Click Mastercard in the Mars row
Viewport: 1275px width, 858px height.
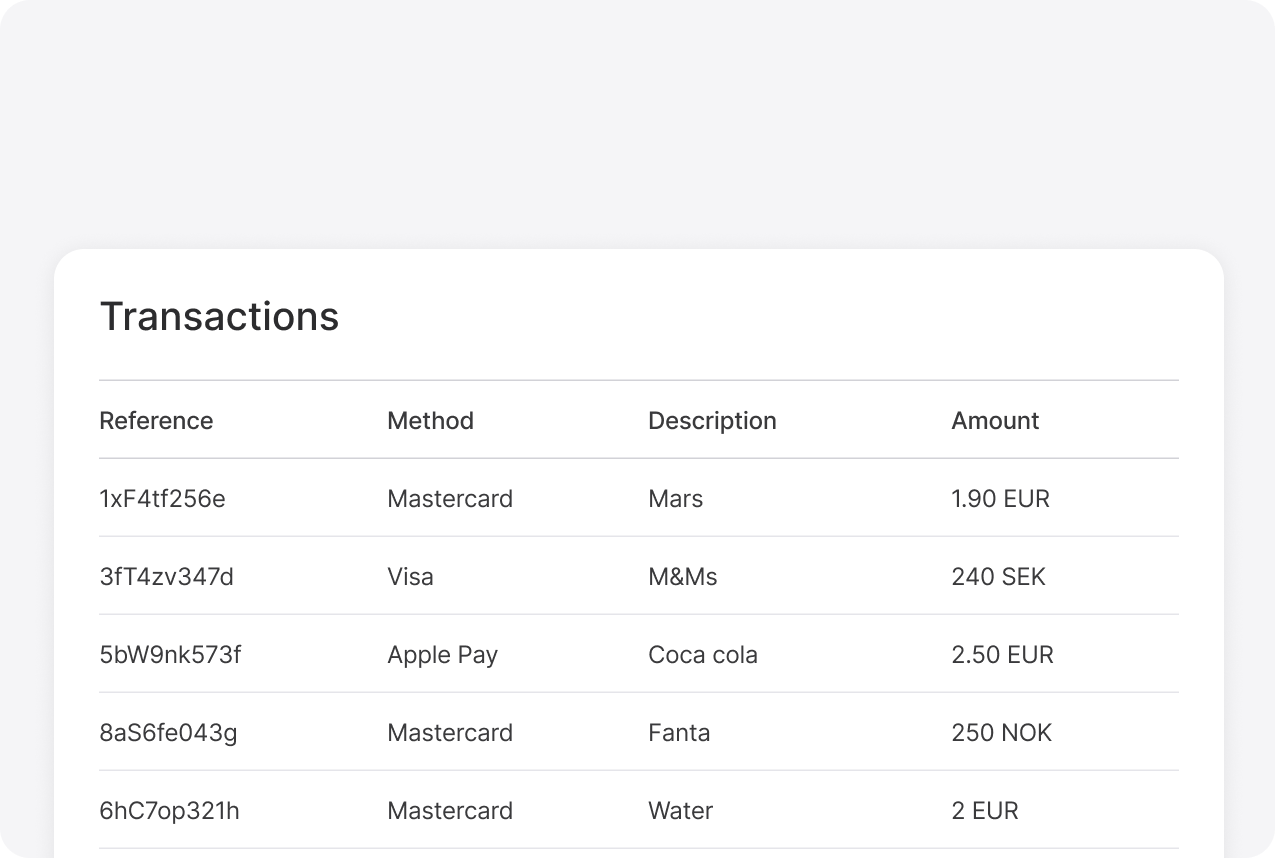coord(450,499)
